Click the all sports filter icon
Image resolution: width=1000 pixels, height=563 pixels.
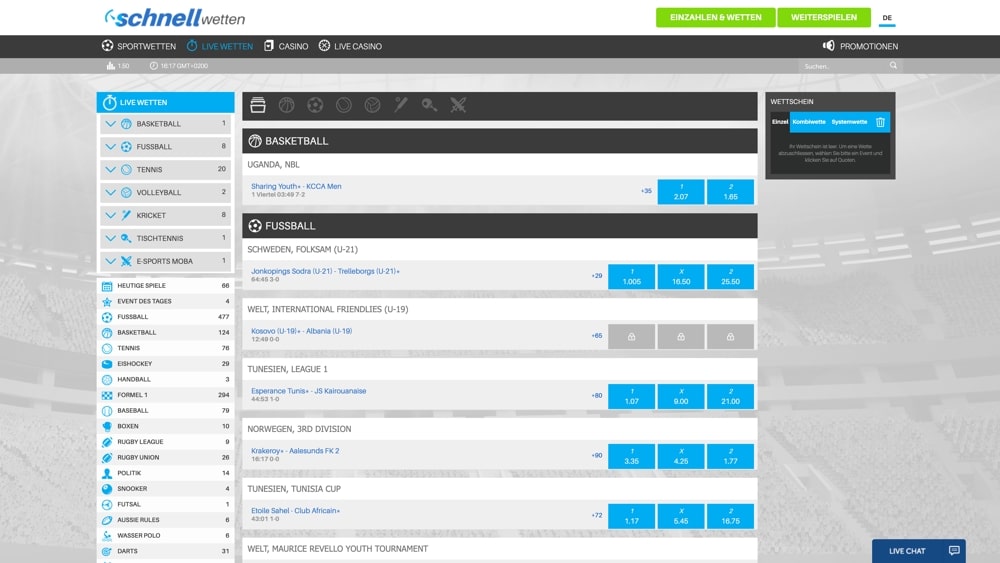[x=258, y=105]
